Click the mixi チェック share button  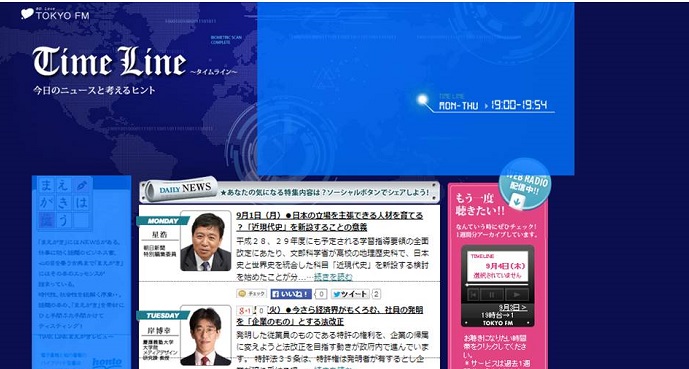pyautogui.click(x=252, y=294)
